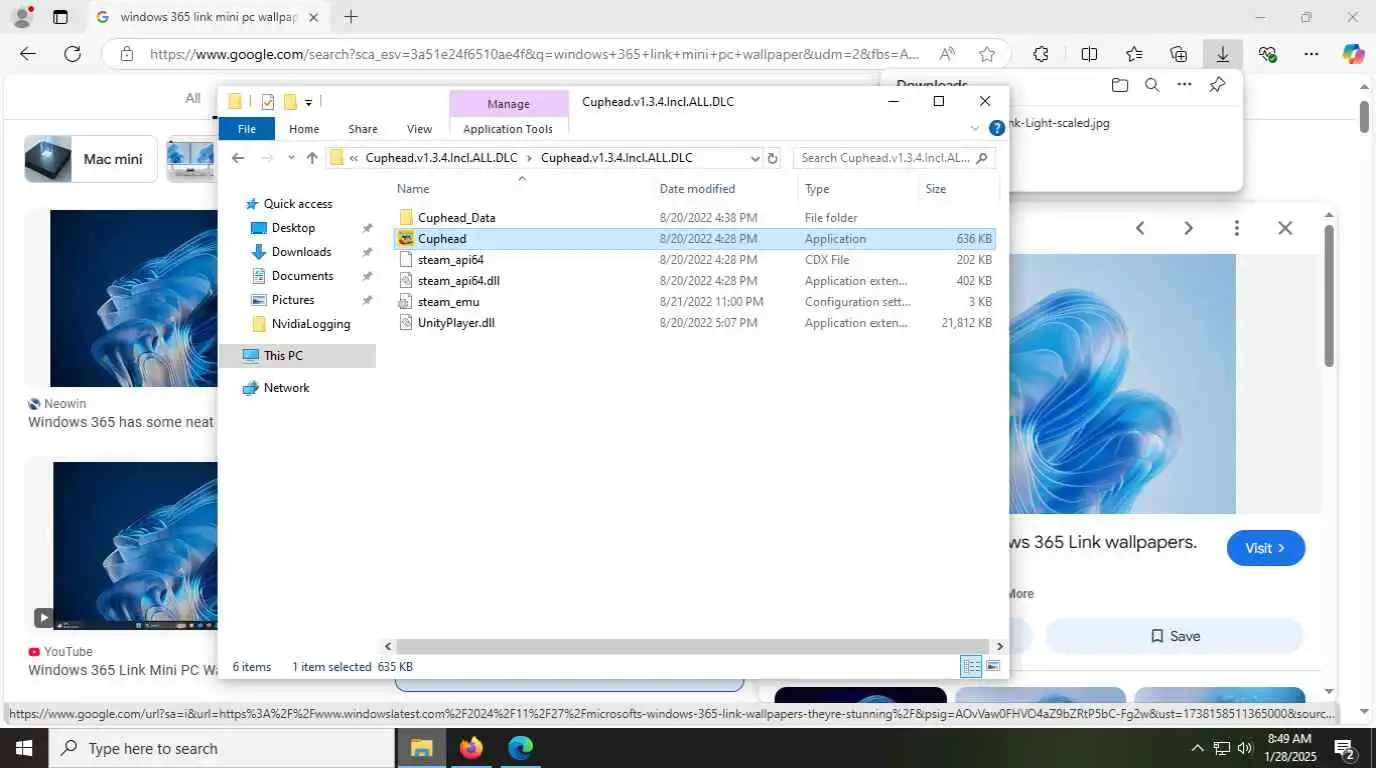Refresh the Edge browser page
1376x768 pixels.
[x=72, y=54]
